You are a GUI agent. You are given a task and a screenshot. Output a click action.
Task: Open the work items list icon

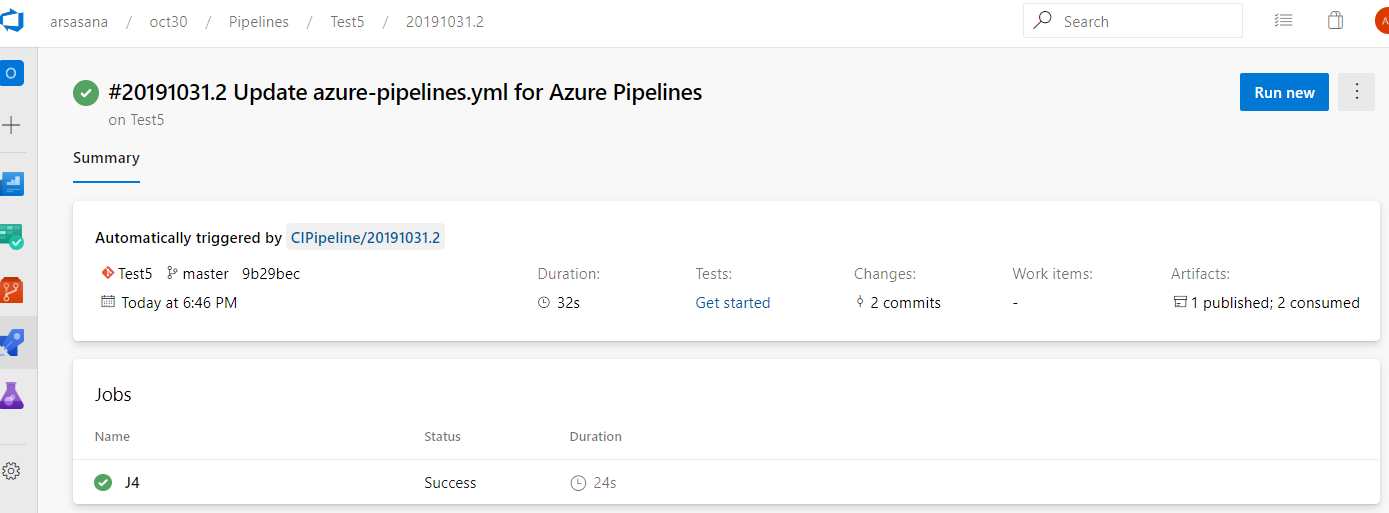pos(1284,21)
